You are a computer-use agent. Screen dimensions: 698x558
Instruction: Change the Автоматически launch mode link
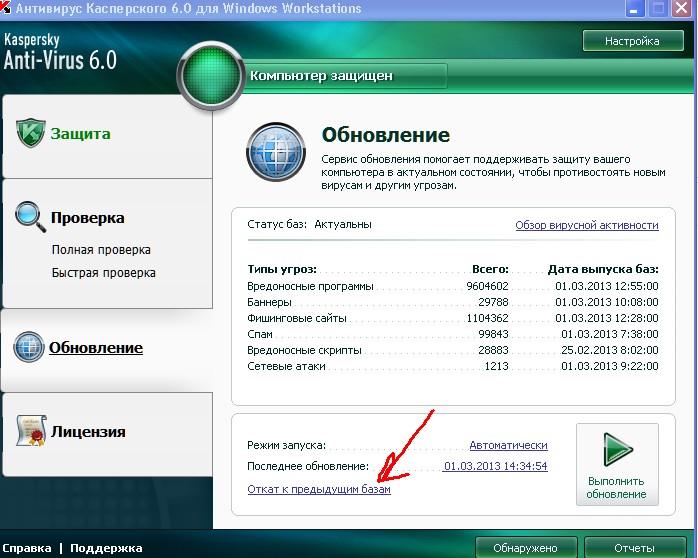point(508,445)
